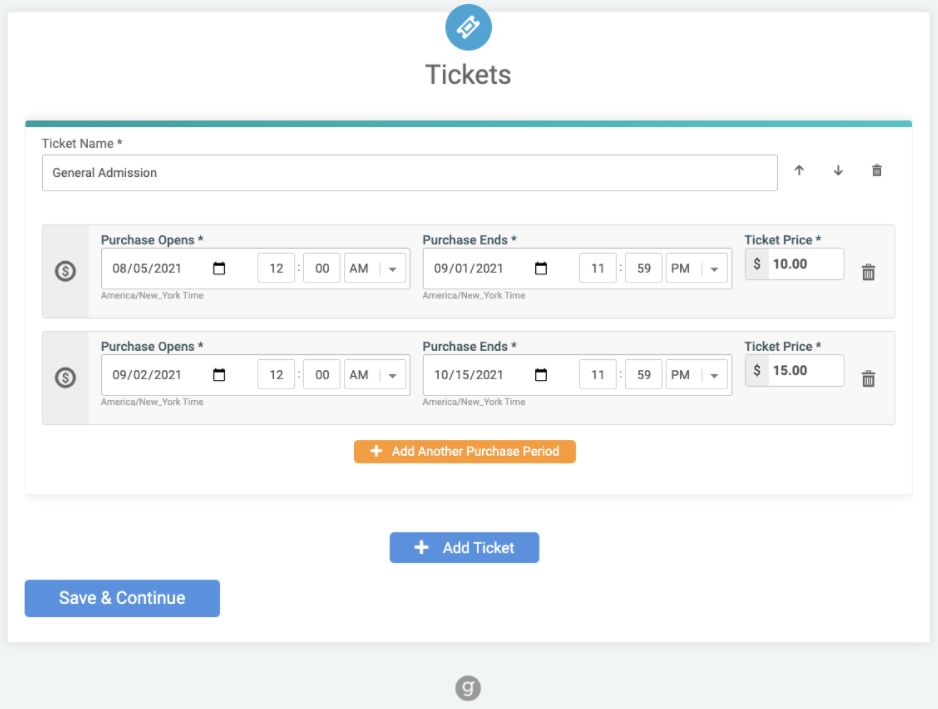Delete the $15.00 purchase period

pyautogui.click(x=869, y=379)
